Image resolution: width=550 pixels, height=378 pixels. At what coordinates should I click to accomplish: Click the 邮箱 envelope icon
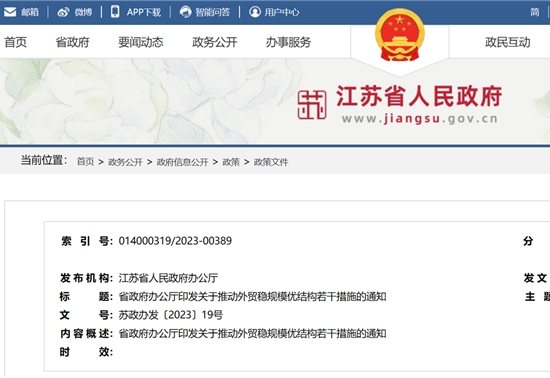pyautogui.click(x=10, y=12)
